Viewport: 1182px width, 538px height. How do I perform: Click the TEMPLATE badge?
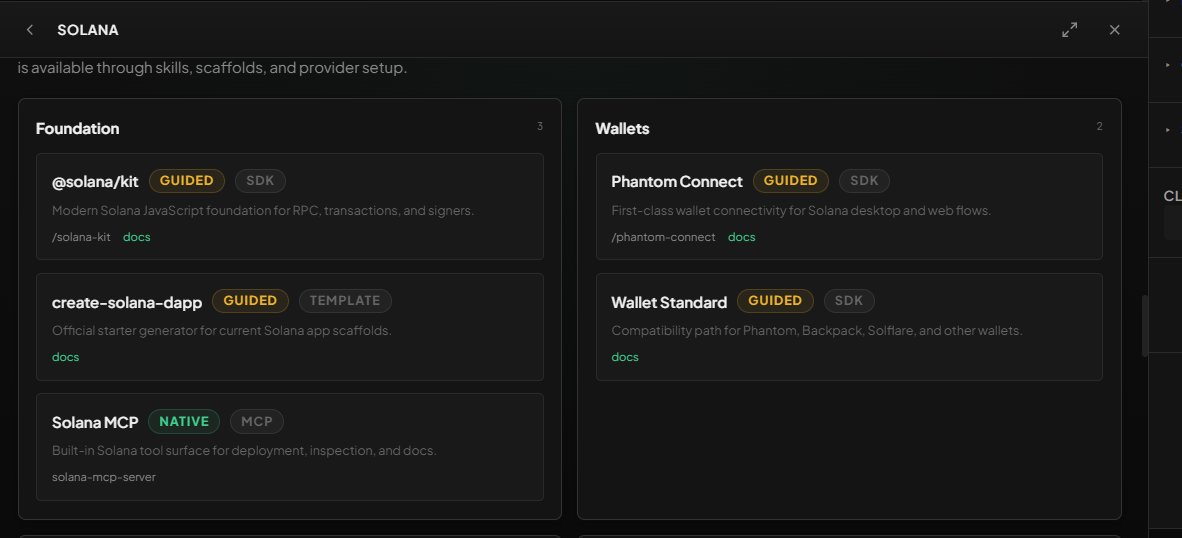[345, 301]
